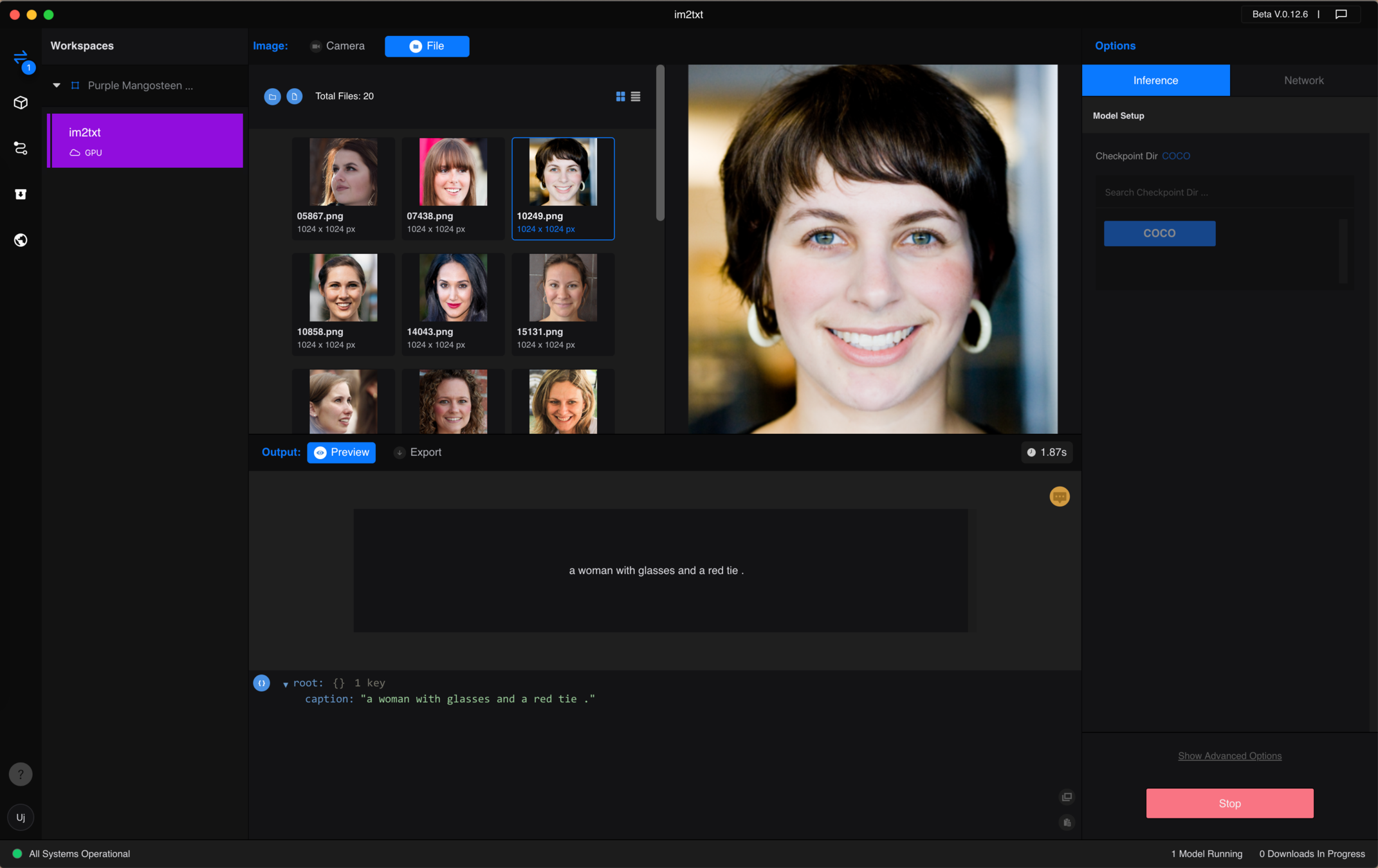1378x868 pixels.
Task: Click the open folder icon above thumbnails
Action: (x=272, y=96)
